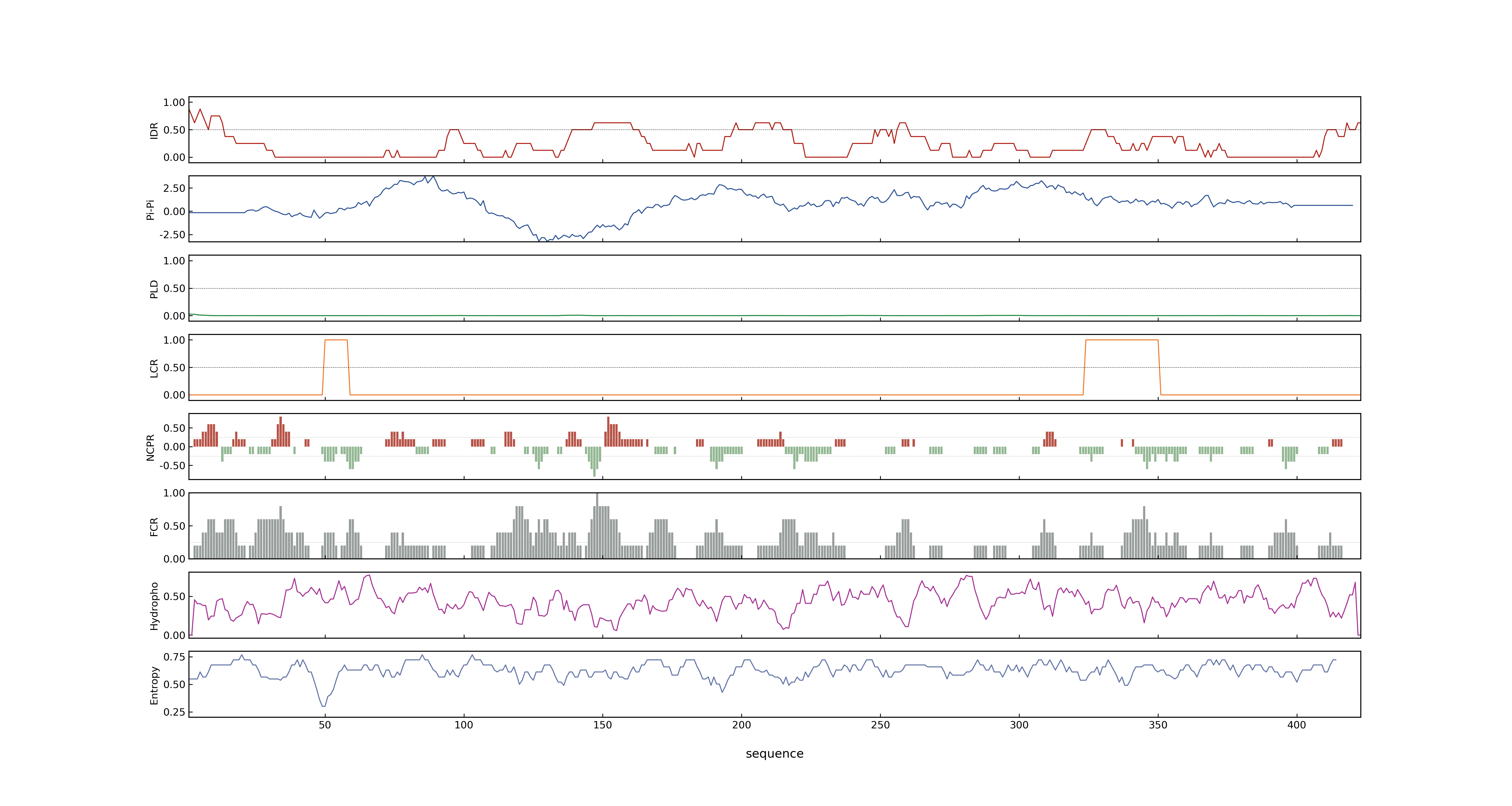Click x-axis tick label 250
Viewport: 1512px width, 806px height.
880,725
